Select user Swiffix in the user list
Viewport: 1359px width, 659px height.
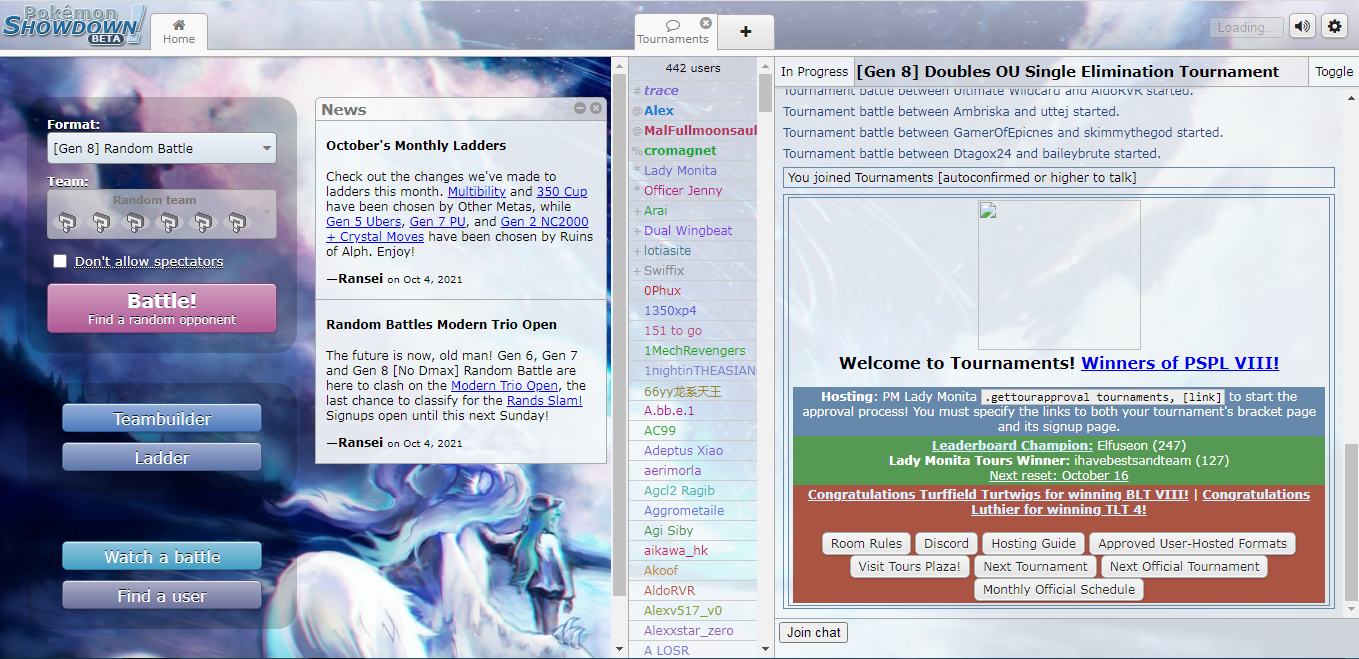(x=693, y=270)
